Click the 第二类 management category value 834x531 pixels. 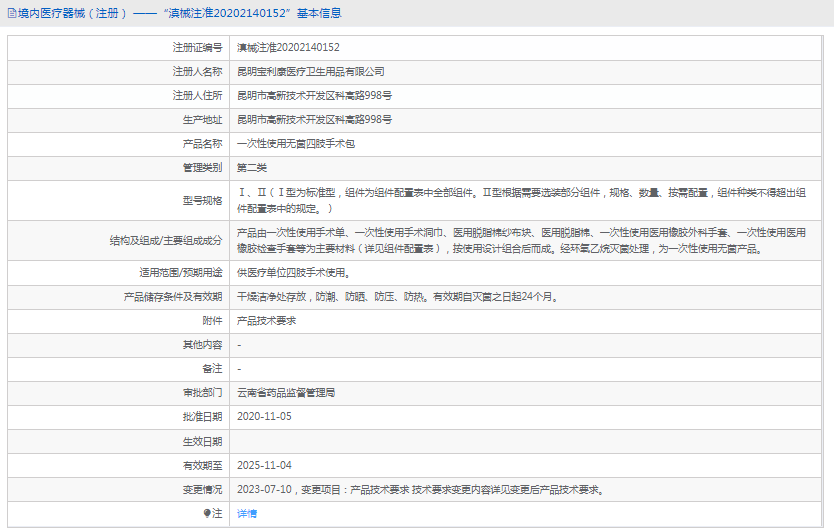point(252,168)
